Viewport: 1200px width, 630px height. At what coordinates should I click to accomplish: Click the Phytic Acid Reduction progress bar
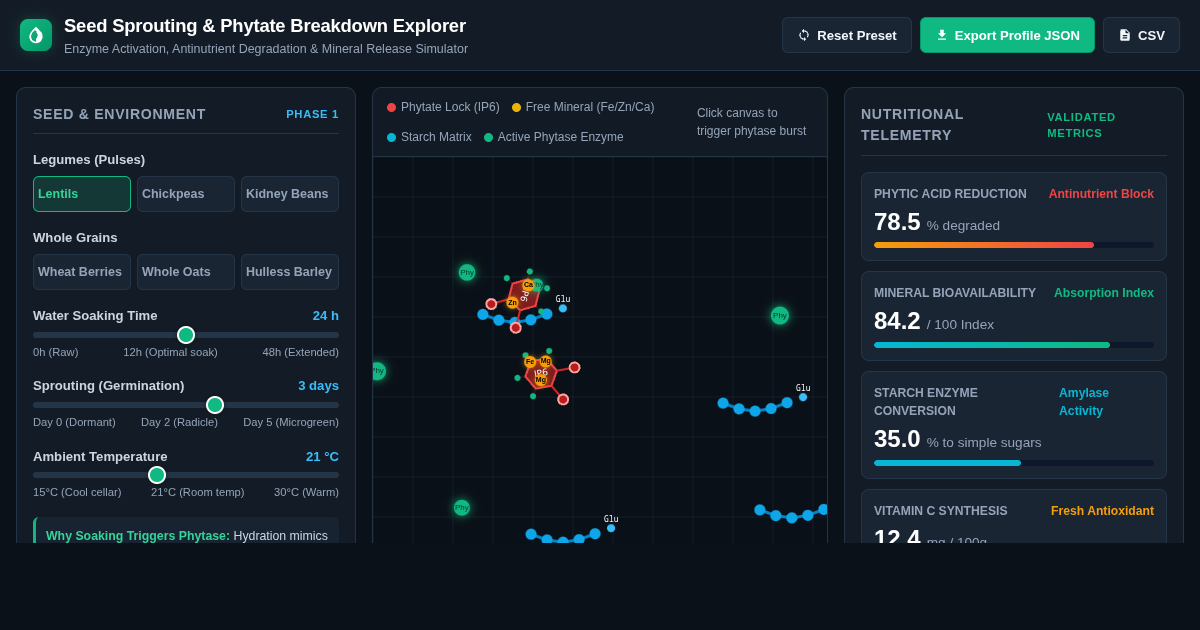point(1014,245)
